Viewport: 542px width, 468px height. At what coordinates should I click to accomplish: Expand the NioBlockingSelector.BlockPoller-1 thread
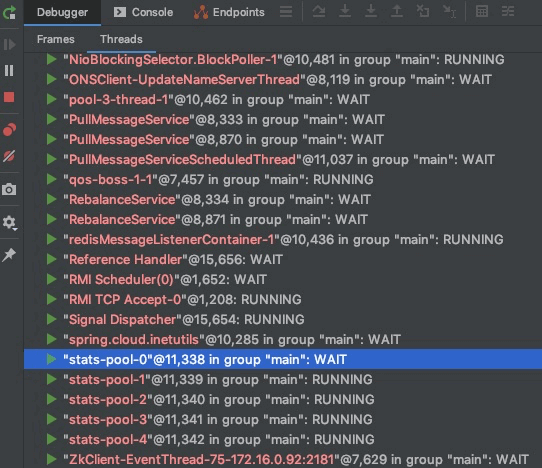pyautogui.click(x=52, y=59)
